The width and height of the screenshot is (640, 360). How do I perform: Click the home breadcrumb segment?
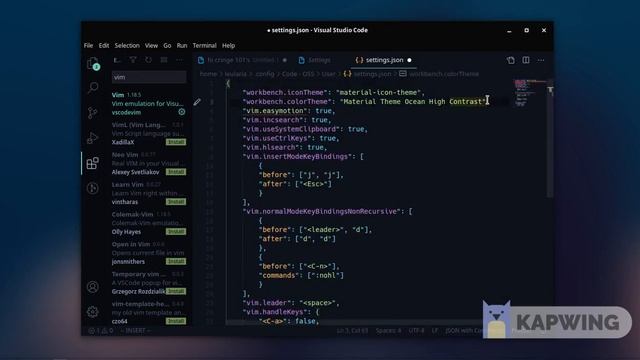[208, 74]
